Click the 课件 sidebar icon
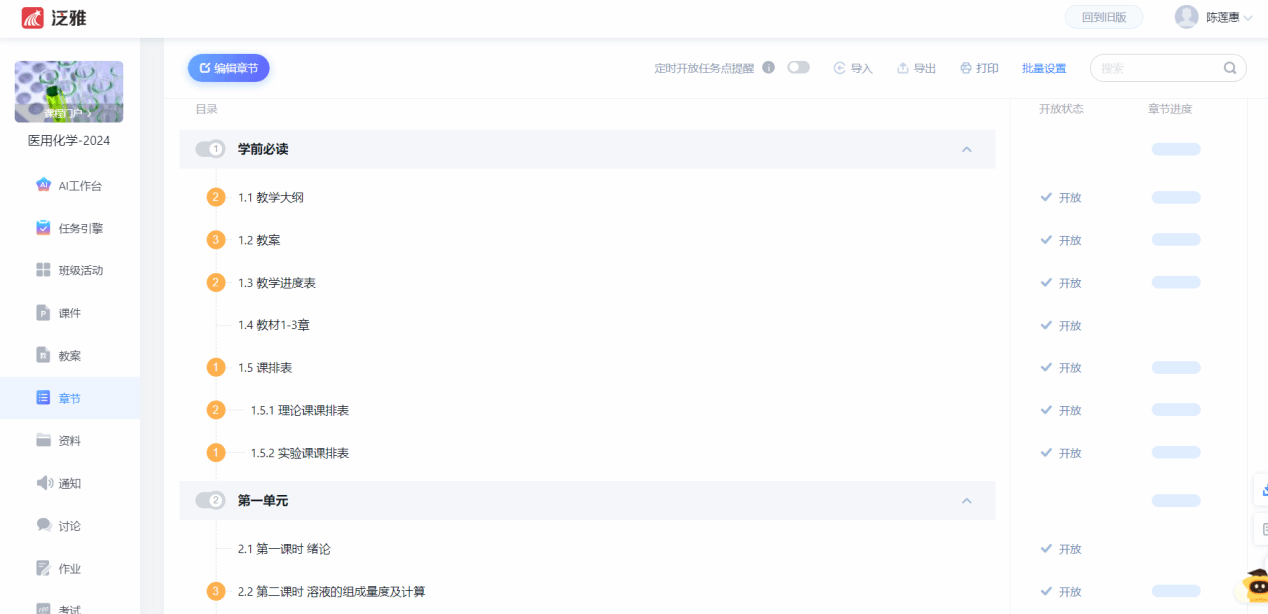This screenshot has height=614, width=1268. [x=43, y=313]
